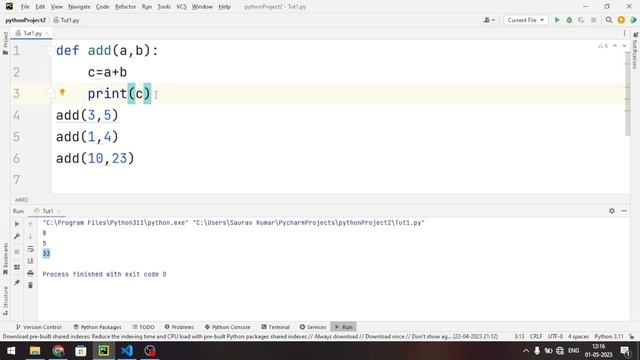The height and width of the screenshot is (360, 640).
Task: Change UTF-8 file encoding in status bar
Action: click(x=555, y=337)
